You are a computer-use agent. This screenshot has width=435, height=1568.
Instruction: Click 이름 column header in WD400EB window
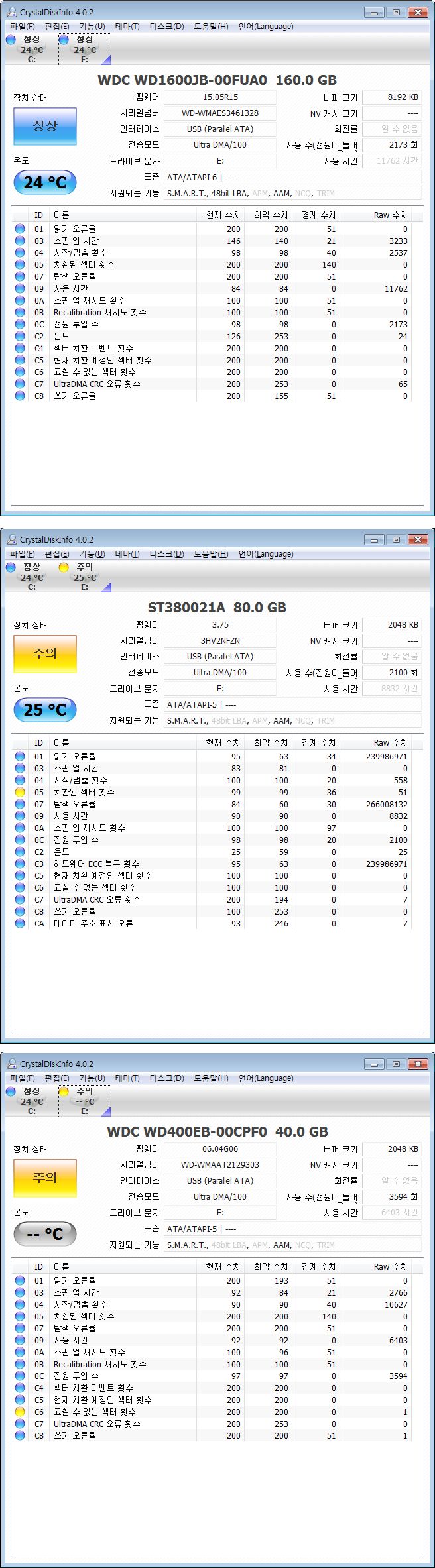pos(123,1267)
